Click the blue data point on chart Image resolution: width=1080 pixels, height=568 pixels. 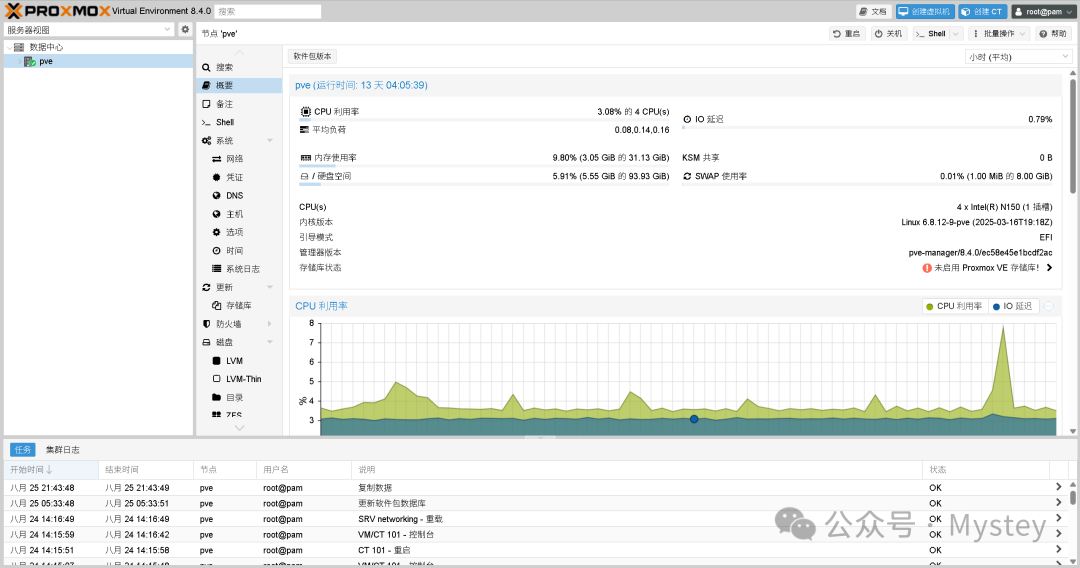click(x=694, y=419)
